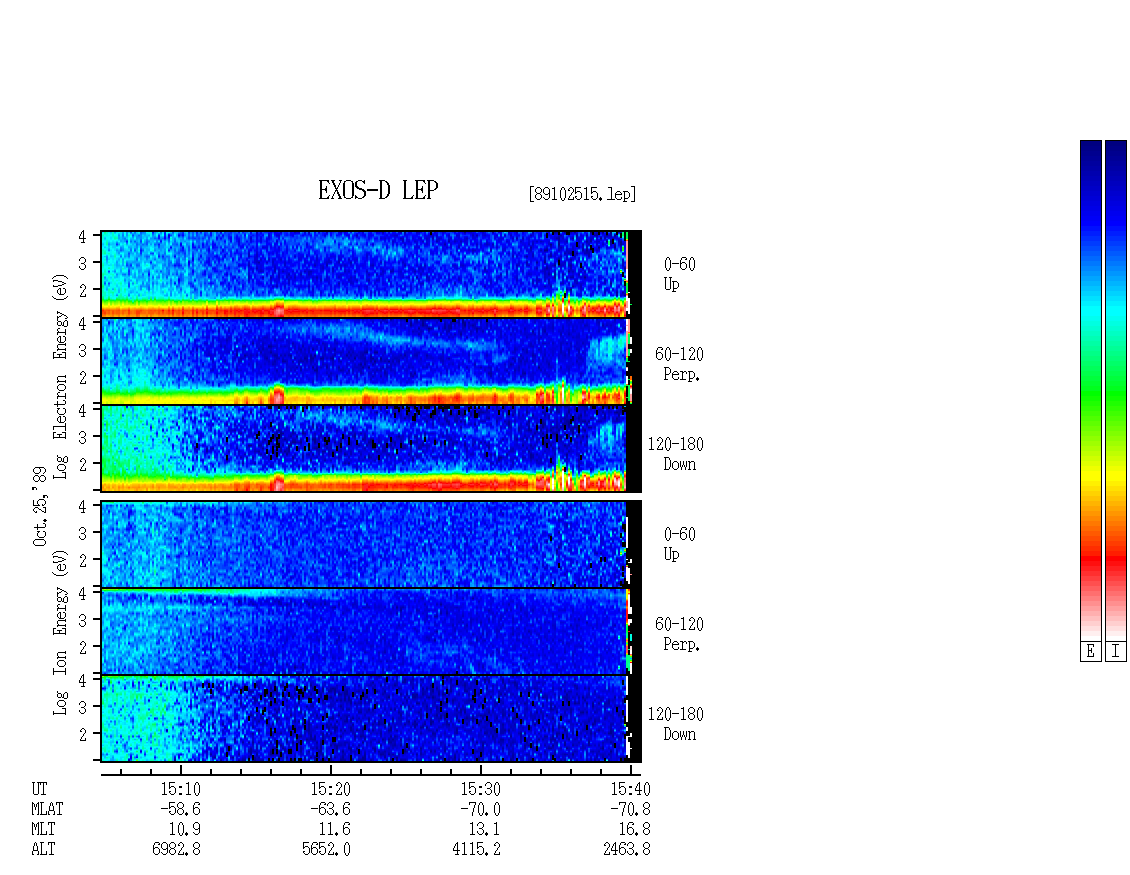Screen dimensions: 1130x875
Task: Click the EXOS-D LEP plot title
Action: [378, 190]
